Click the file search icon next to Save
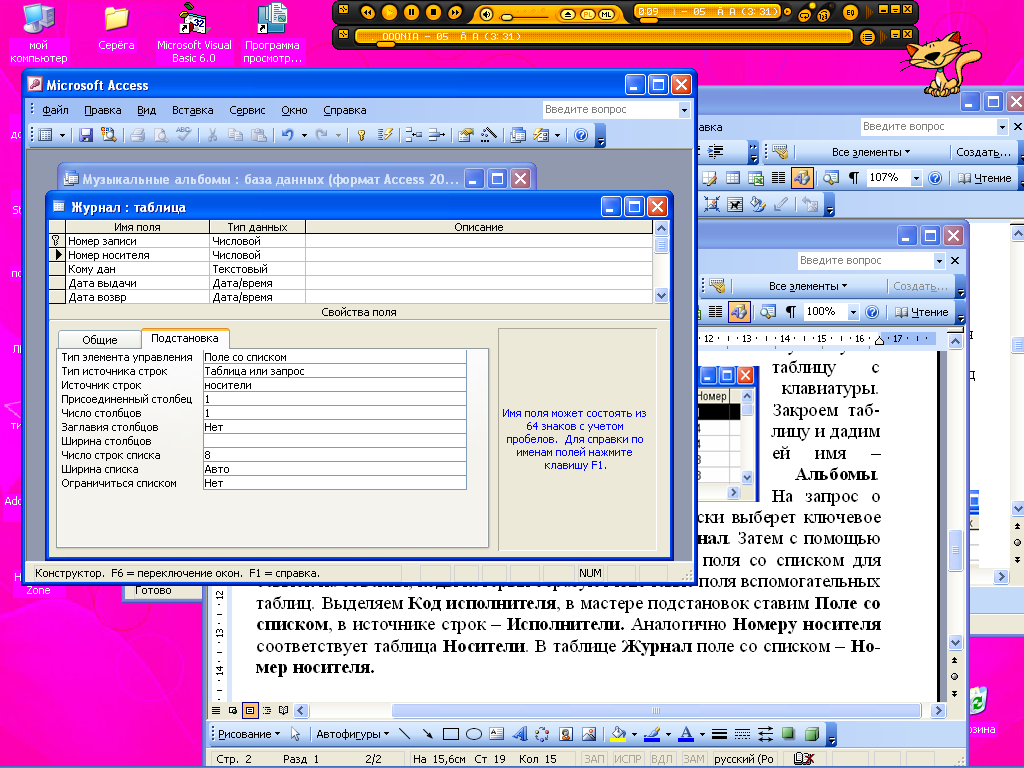1024x768 pixels. pyautogui.click(x=109, y=135)
